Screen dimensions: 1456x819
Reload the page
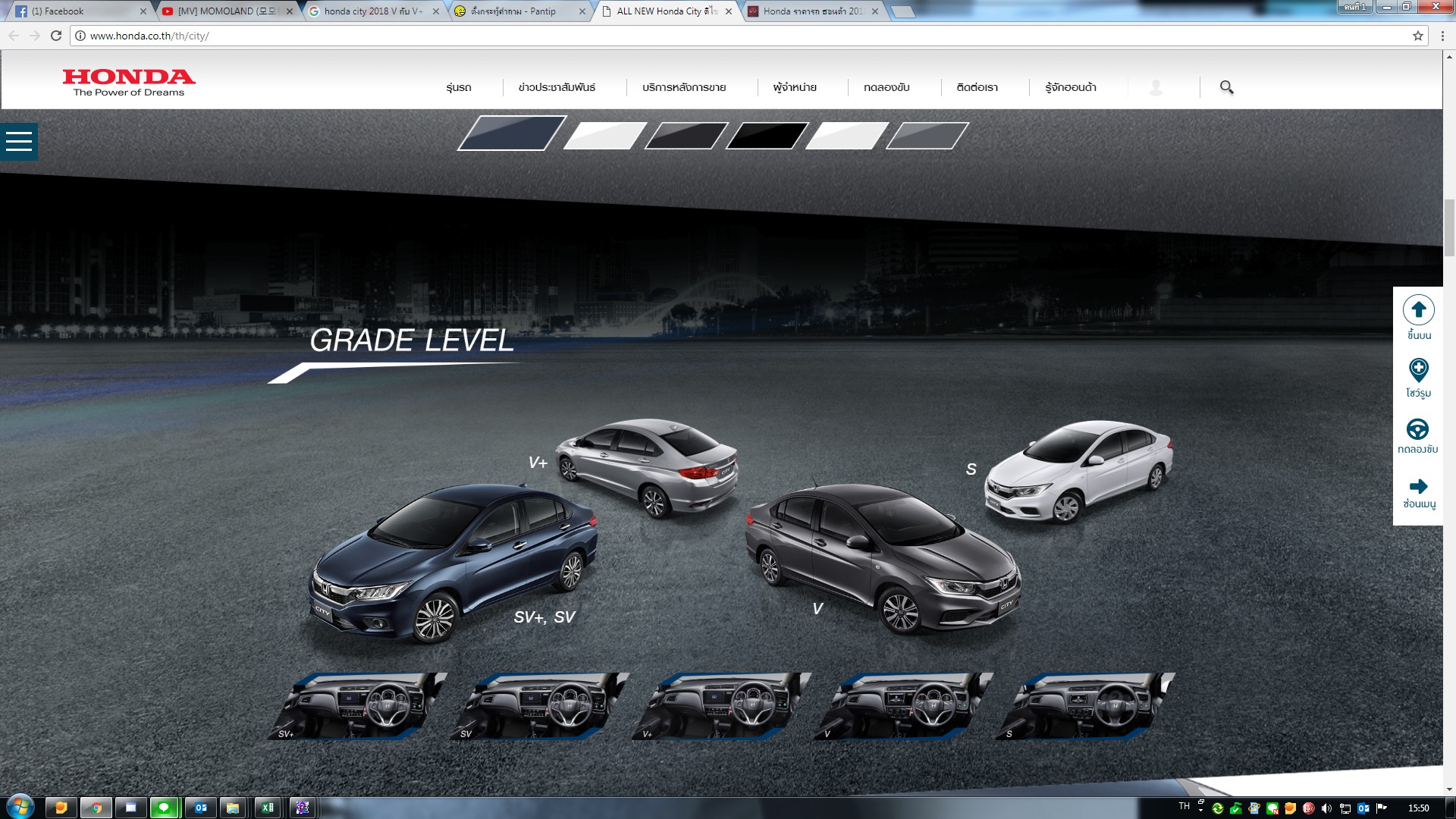click(x=56, y=36)
